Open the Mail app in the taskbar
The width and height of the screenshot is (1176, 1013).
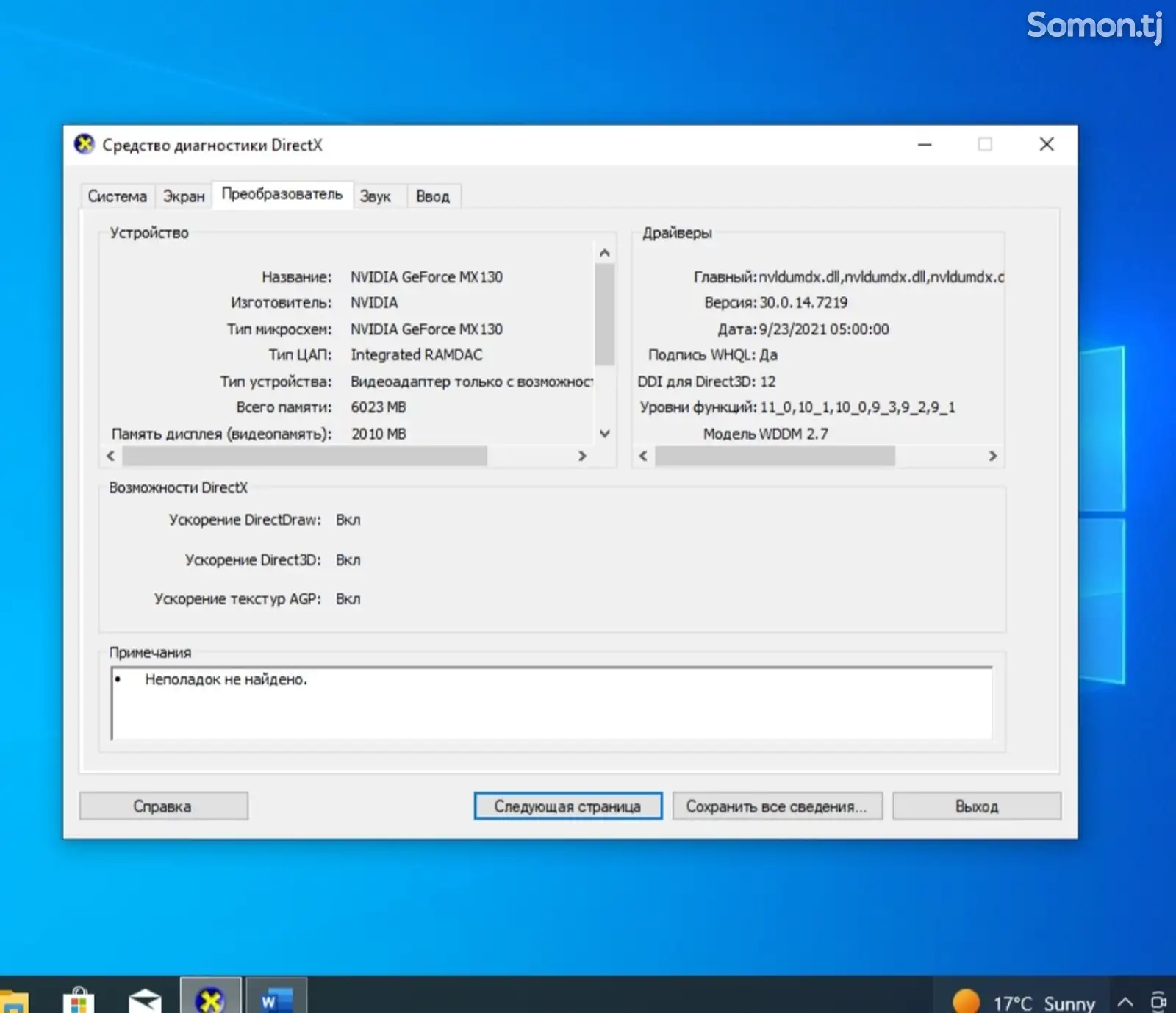145,1001
